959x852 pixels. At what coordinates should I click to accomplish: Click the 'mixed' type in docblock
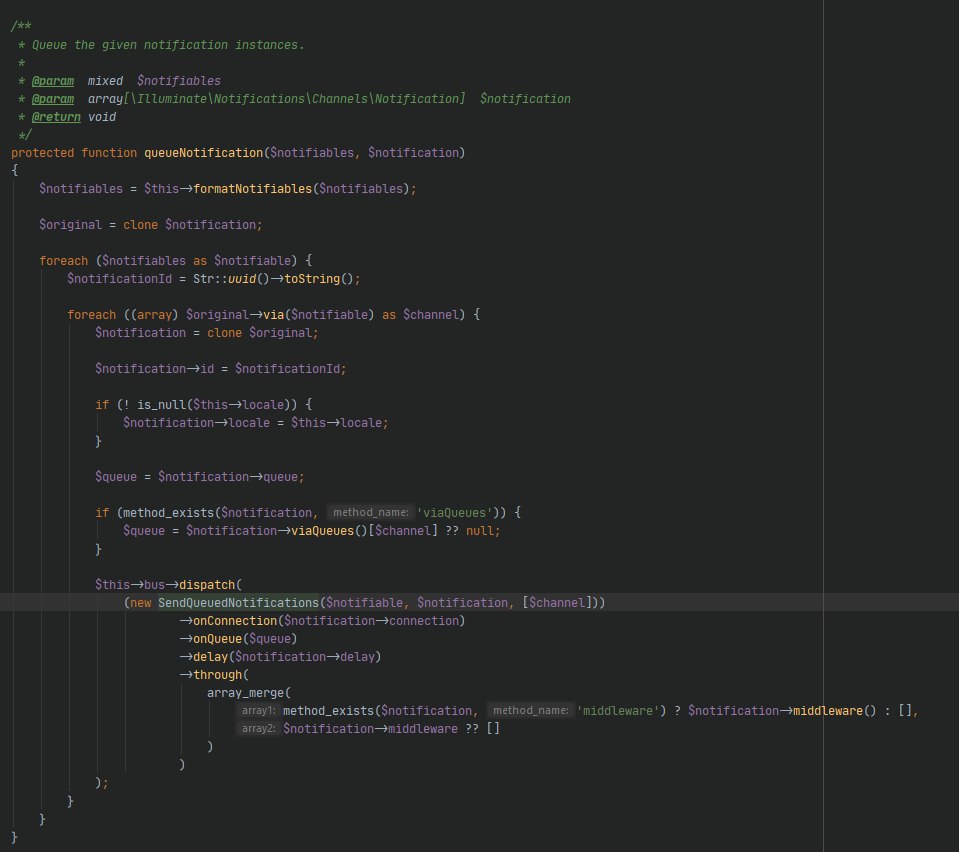[x=105, y=81]
